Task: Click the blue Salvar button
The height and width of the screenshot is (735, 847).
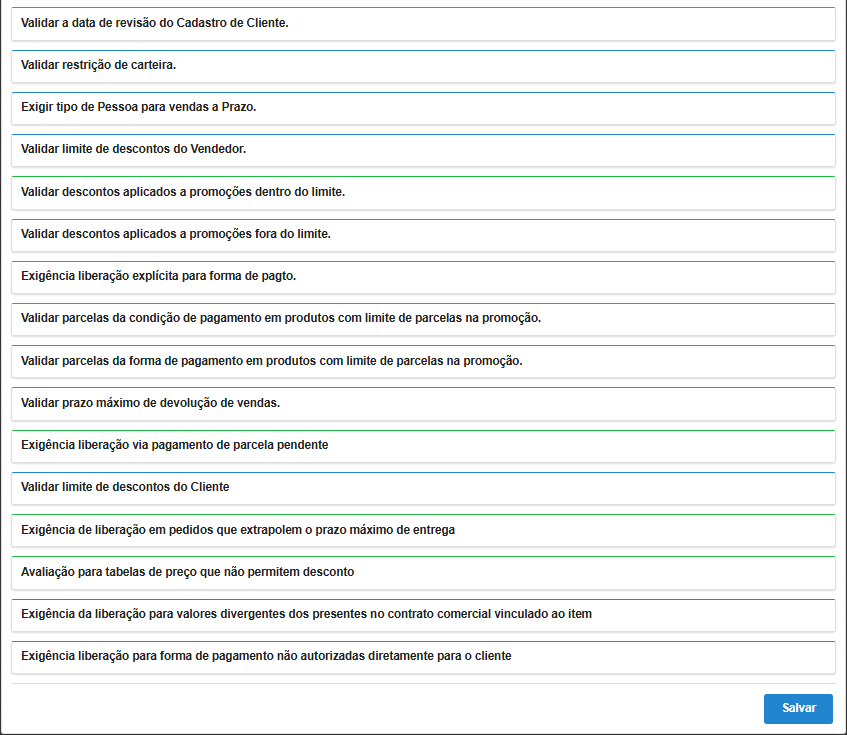Action: click(x=798, y=708)
